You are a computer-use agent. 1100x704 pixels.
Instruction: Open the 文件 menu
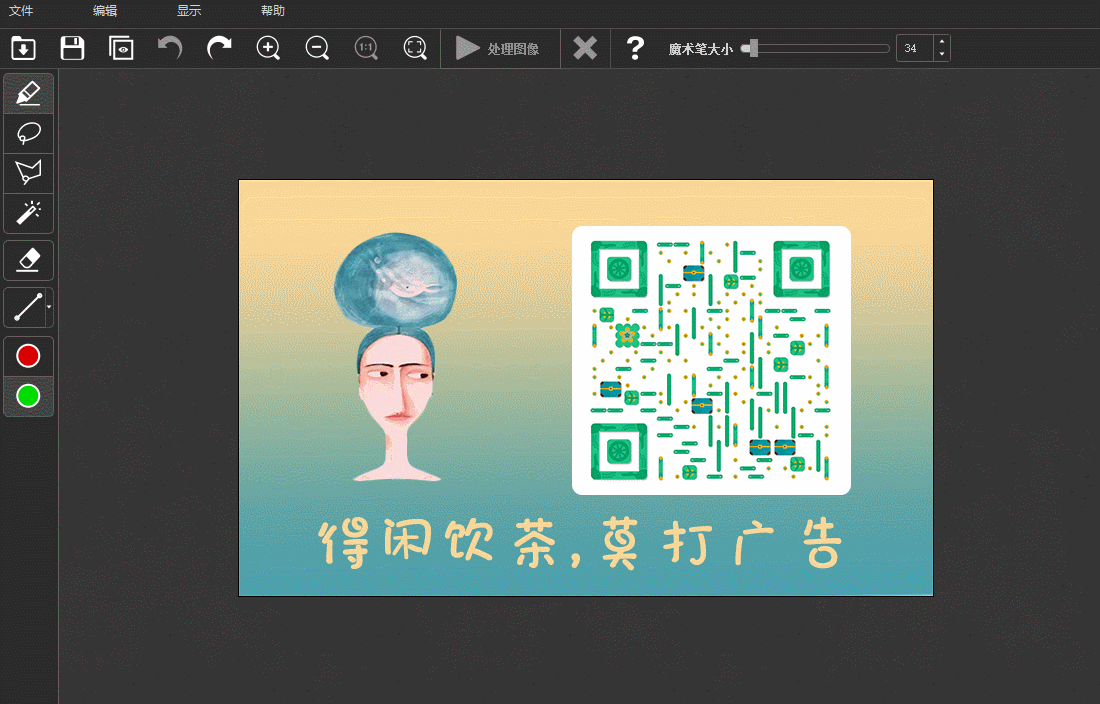(x=20, y=11)
